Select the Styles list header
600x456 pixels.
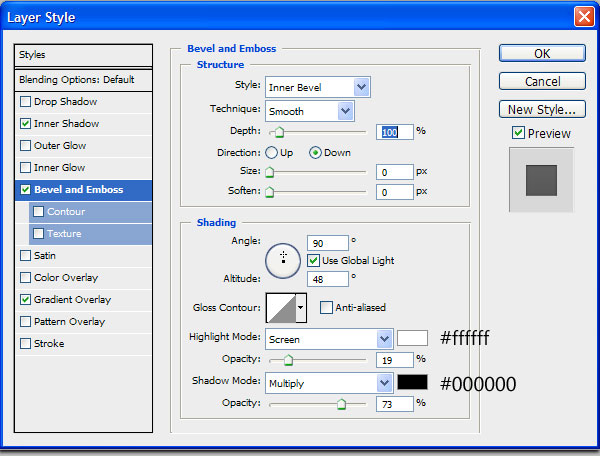pyautogui.click(x=83, y=55)
